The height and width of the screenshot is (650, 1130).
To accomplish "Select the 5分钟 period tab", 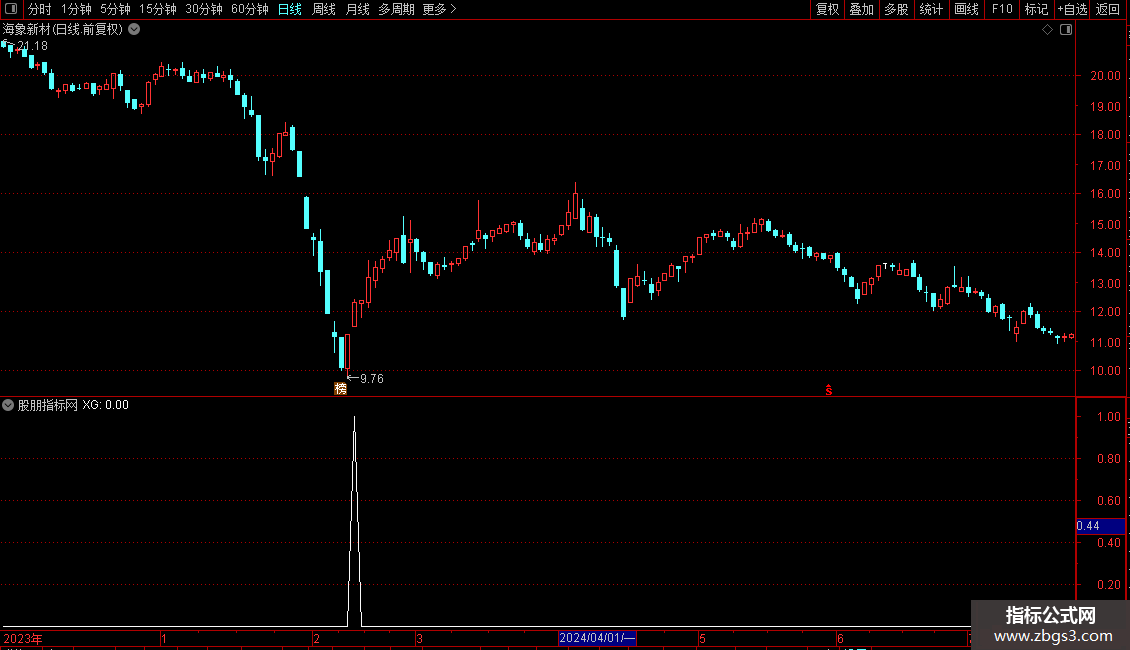I will 115,9.
